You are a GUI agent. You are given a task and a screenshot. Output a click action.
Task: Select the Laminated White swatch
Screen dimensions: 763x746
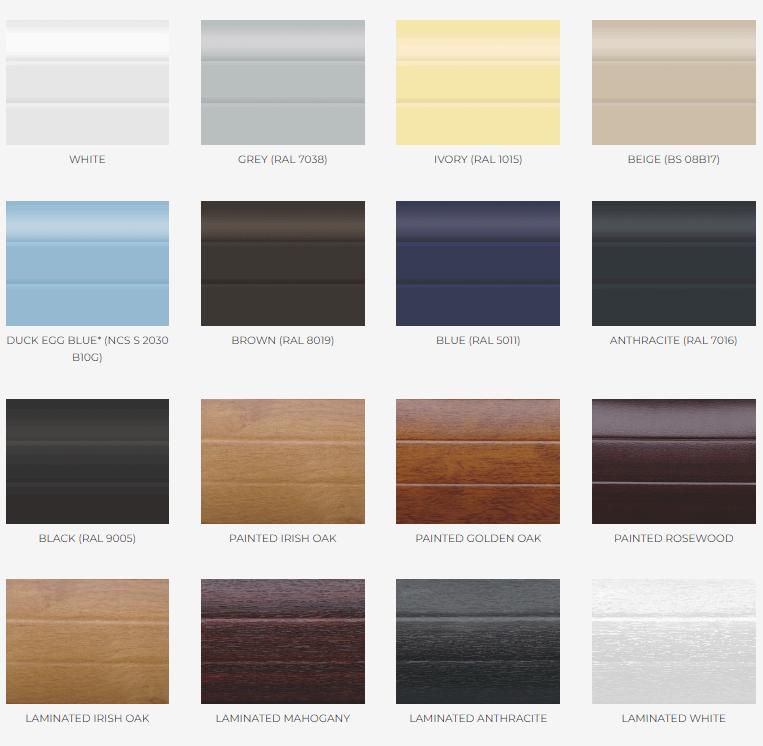point(674,641)
